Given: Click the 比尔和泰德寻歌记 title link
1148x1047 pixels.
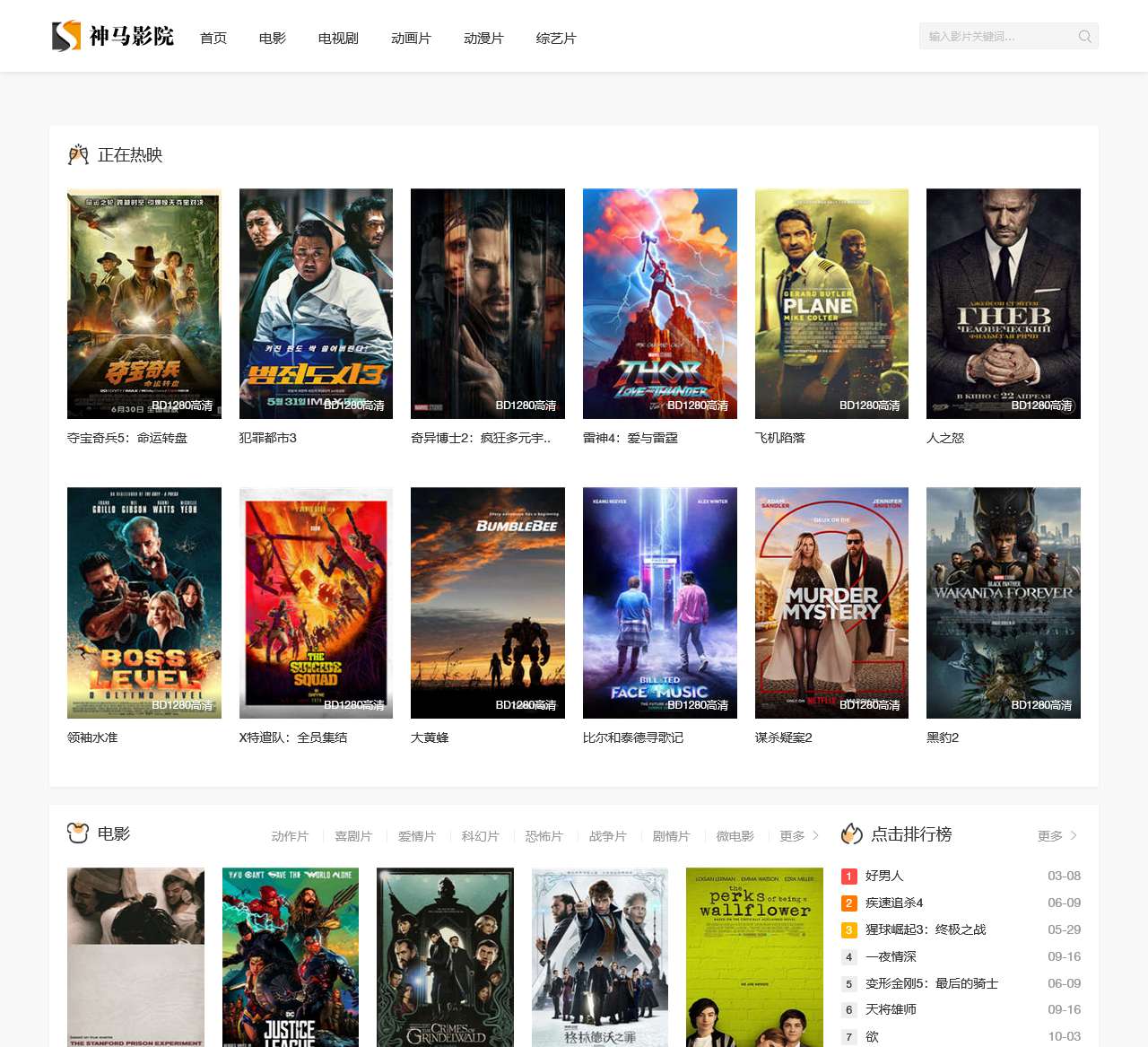Looking at the screenshot, I should (633, 737).
